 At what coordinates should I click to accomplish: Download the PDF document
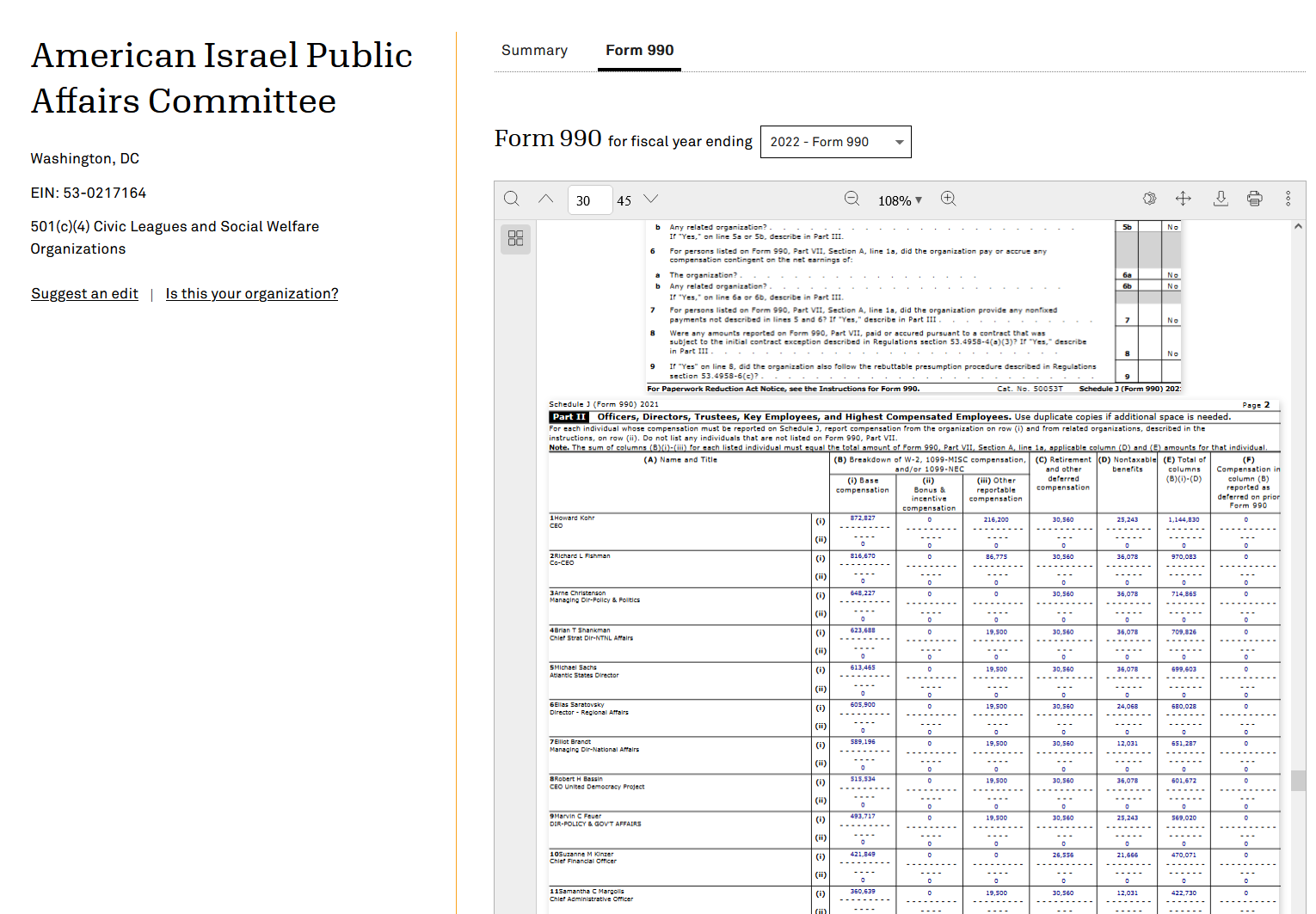[x=1221, y=199]
